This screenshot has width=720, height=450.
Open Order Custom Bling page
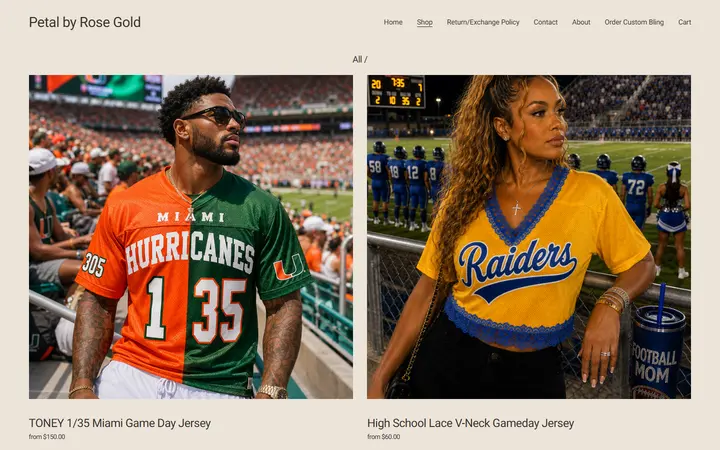click(634, 22)
